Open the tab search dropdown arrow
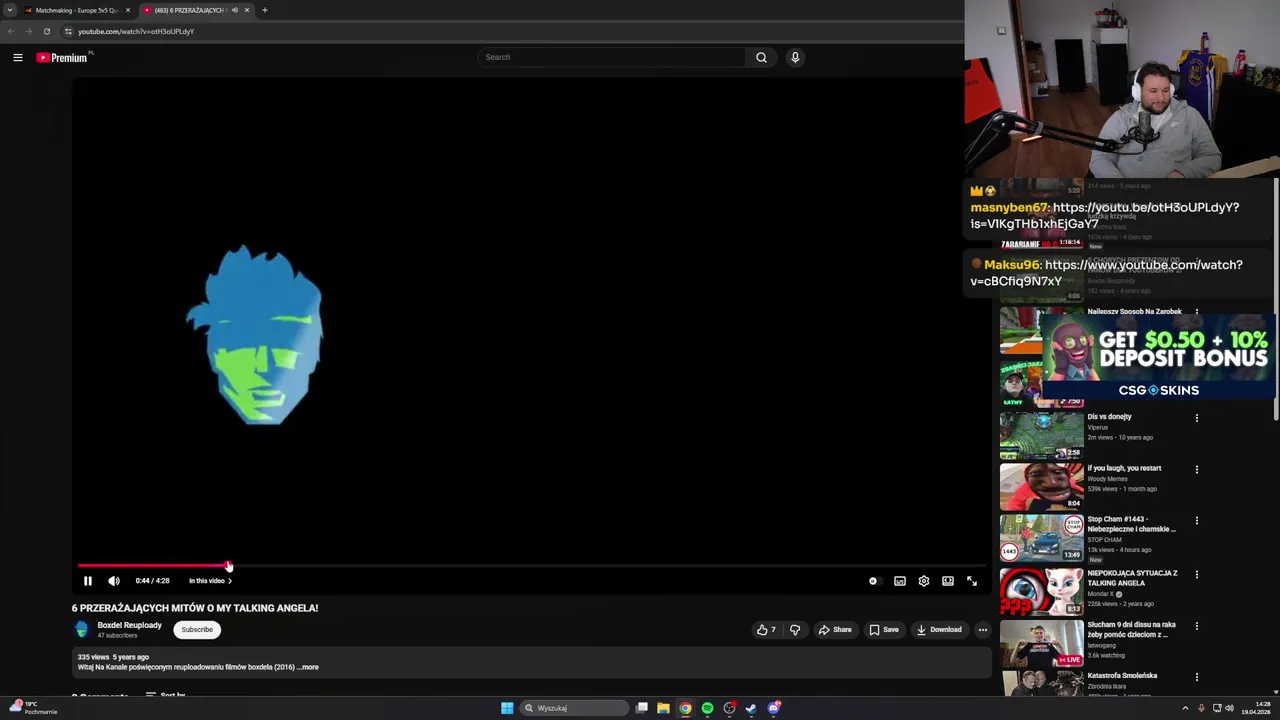Screen dimensions: 1280x720 click(x=10, y=10)
